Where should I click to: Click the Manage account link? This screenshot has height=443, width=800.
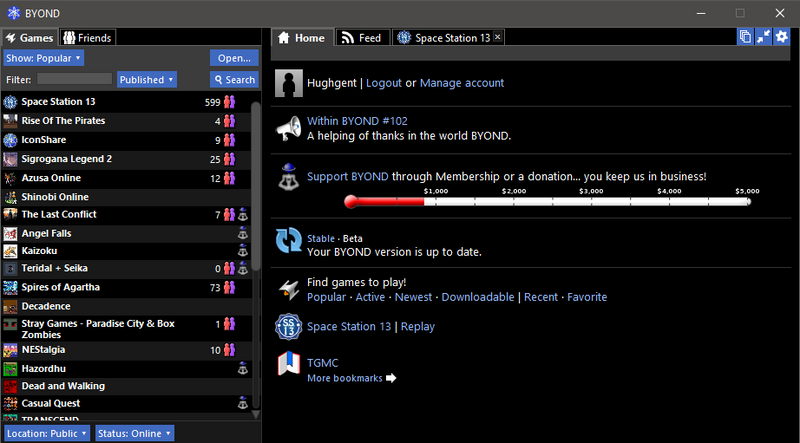(462, 83)
